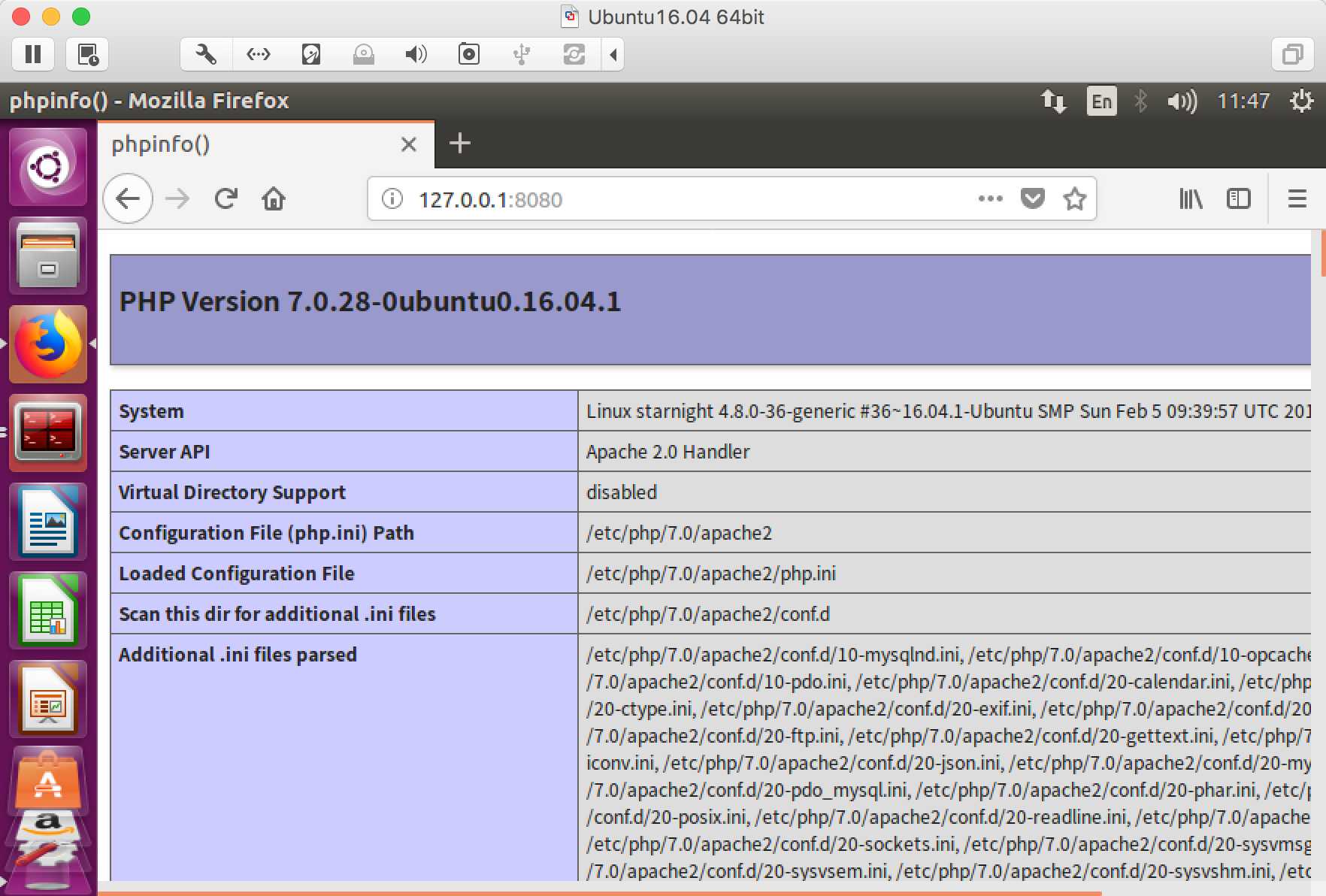1326x896 pixels.
Task: Click the CD/DVD drive icon in the VM toolbar
Action: point(364,54)
